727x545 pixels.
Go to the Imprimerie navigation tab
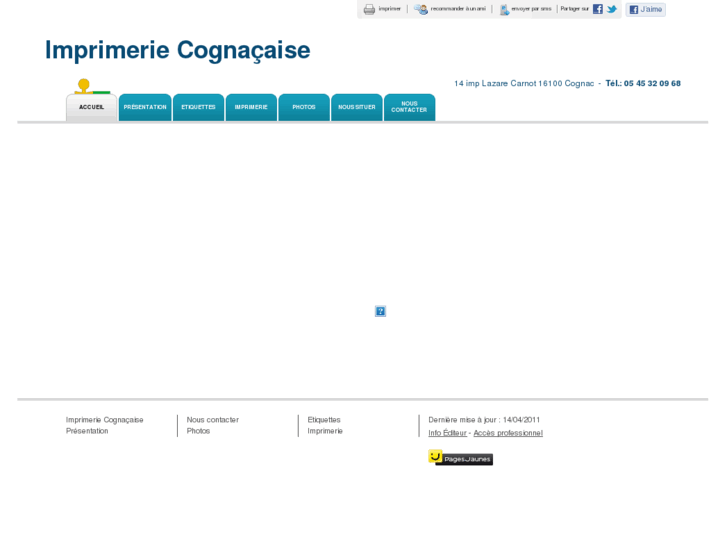pos(251,107)
